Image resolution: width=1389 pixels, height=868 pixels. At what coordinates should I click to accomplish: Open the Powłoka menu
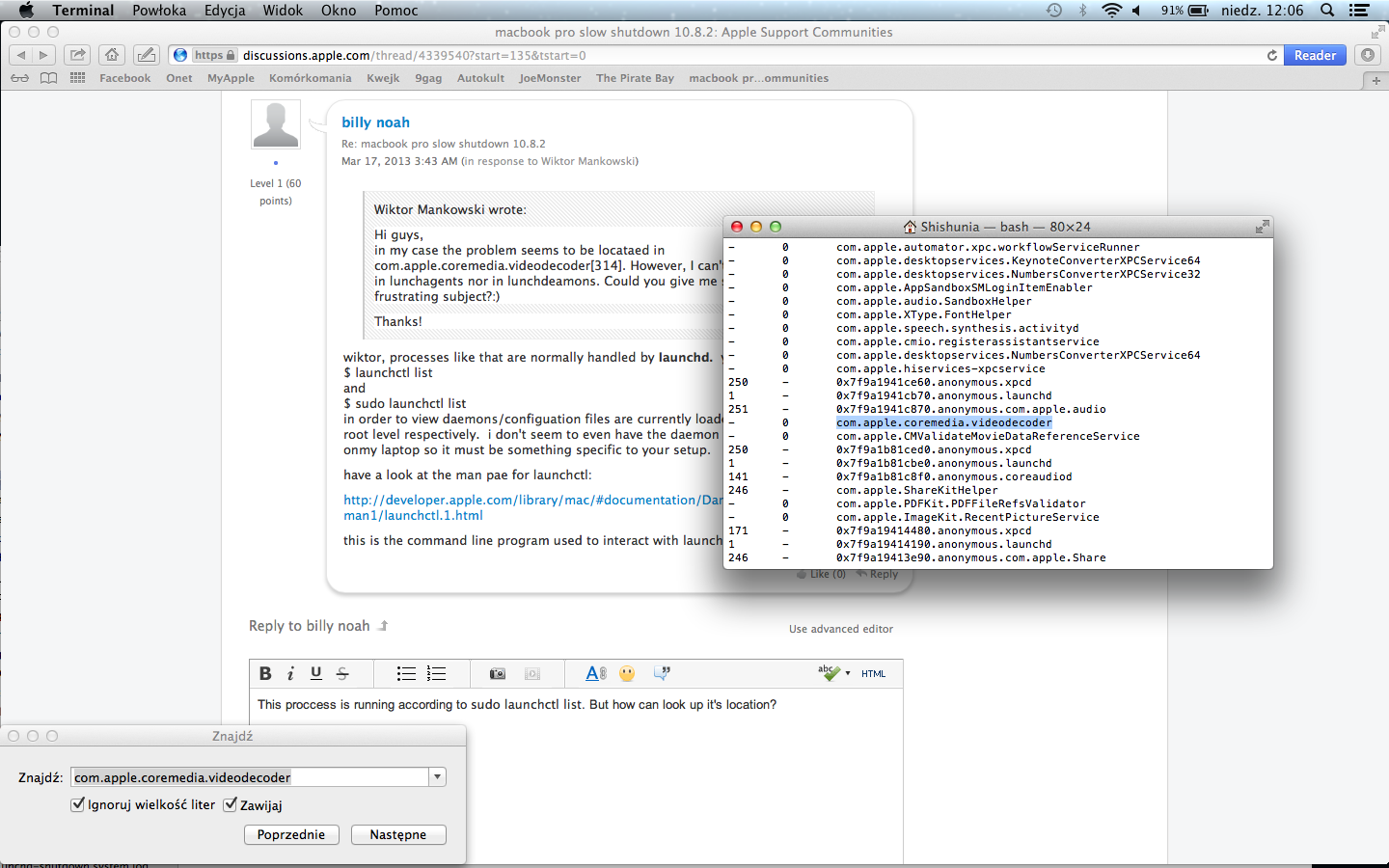pos(159,11)
